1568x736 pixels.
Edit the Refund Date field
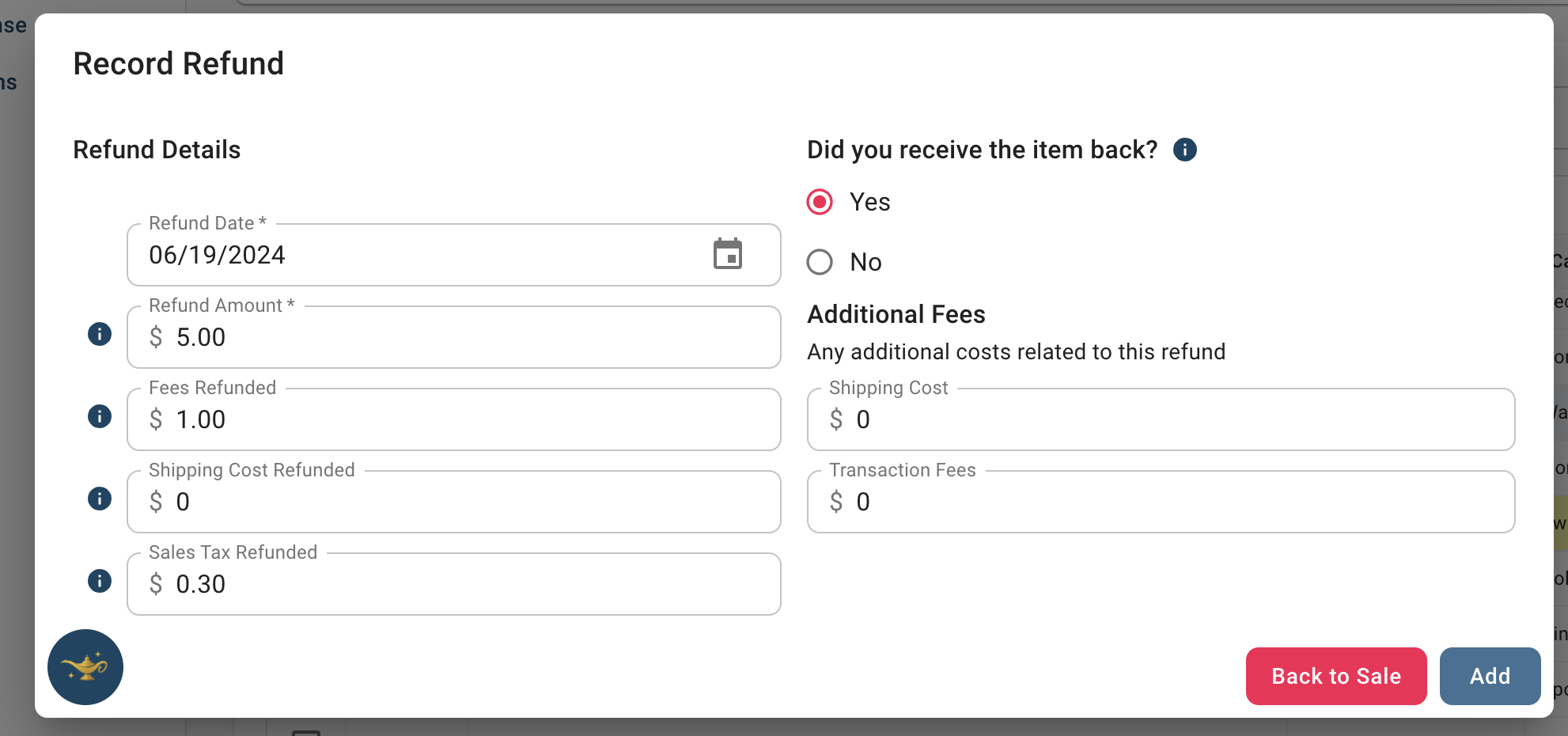pos(454,255)
